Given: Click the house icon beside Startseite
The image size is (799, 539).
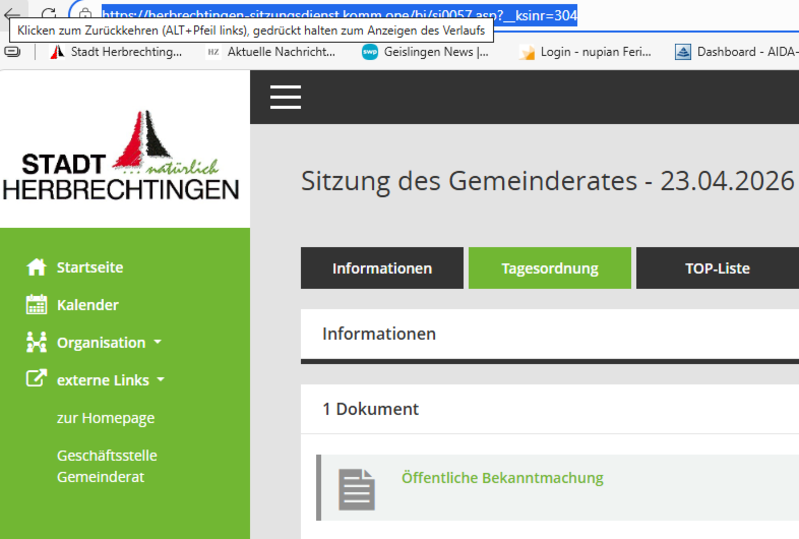Looking at the screenshot, I should (x=37, y=267).
